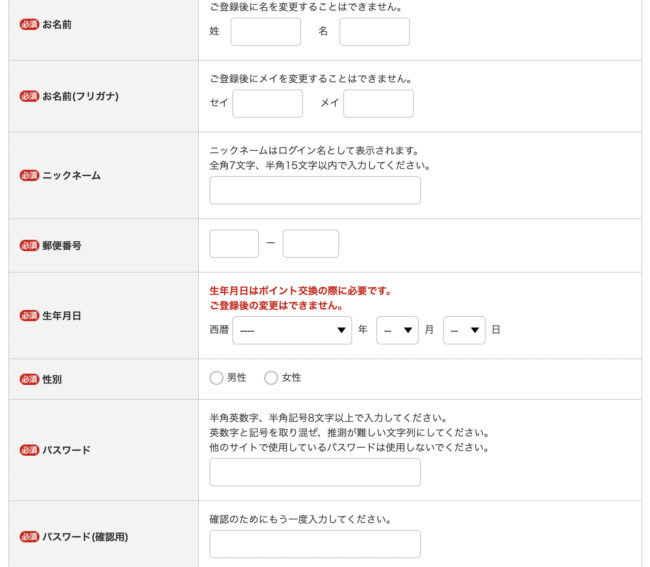
Task: Select the second 郵便番号 postal code box
Action: point(311,244)
